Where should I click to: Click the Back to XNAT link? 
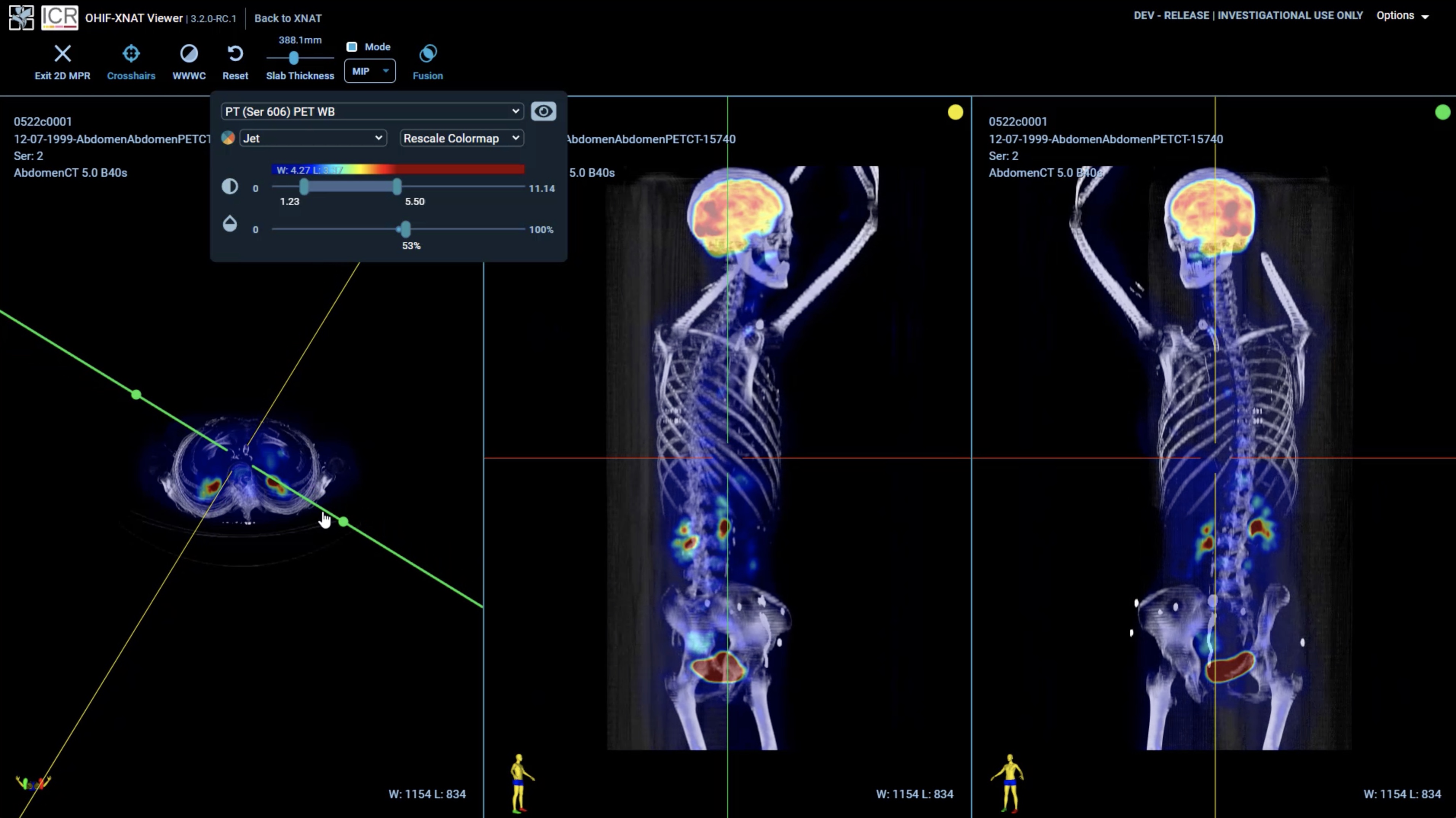click(x=288, y=18)
